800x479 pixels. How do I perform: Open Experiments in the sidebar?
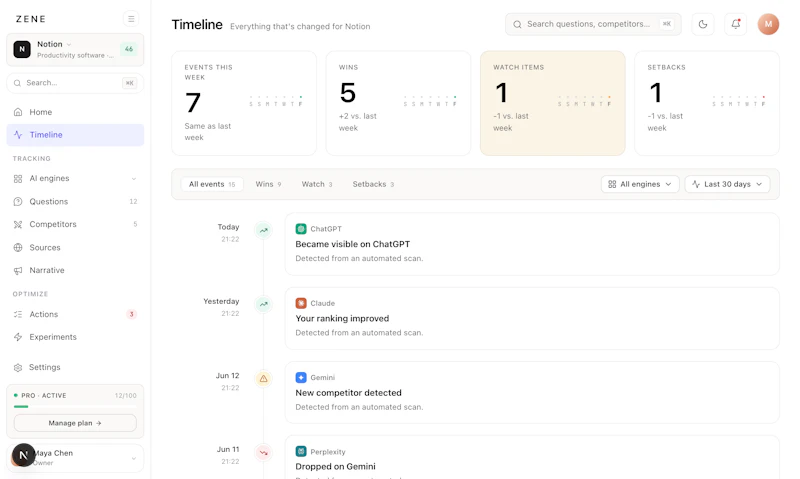coord(75,337)
